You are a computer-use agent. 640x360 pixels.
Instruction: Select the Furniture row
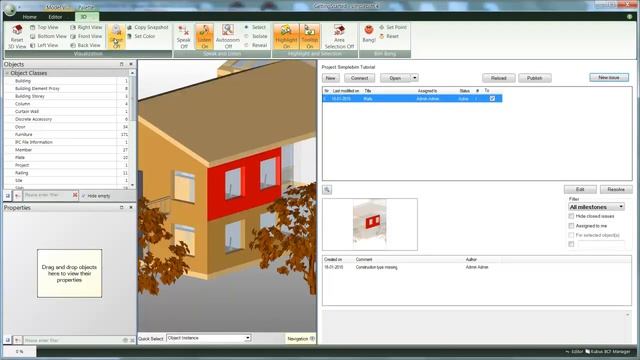click(x=66, y=134)
